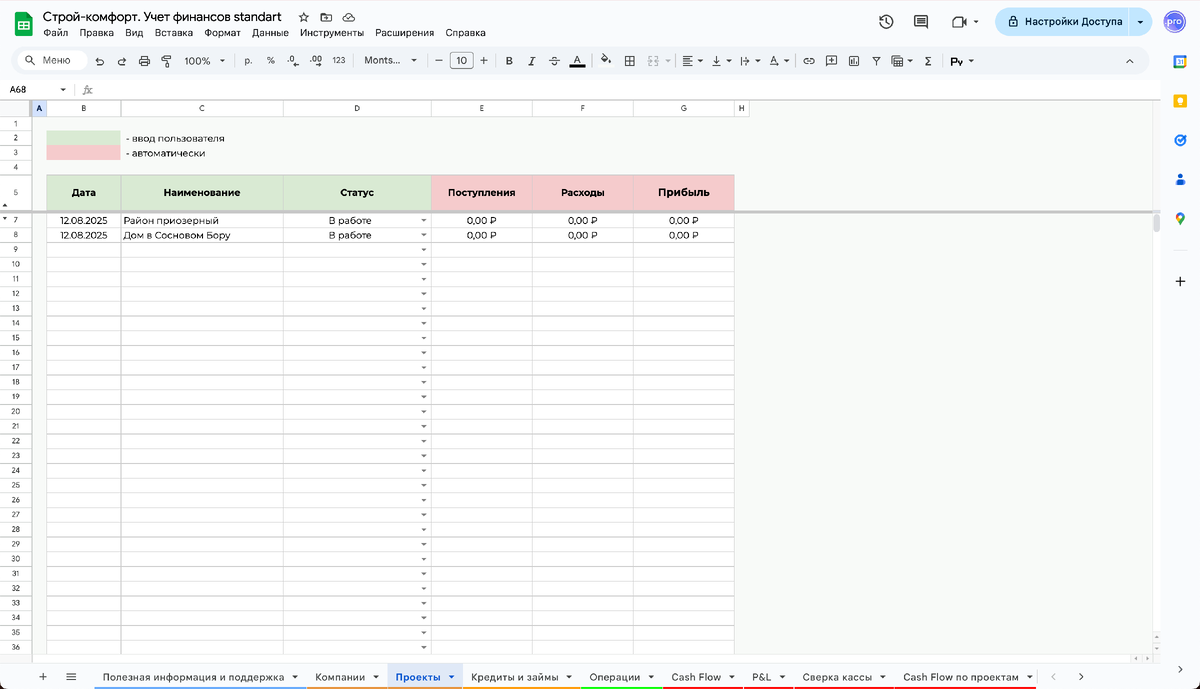Open the Вставка menu

click(x=174, y=33)
